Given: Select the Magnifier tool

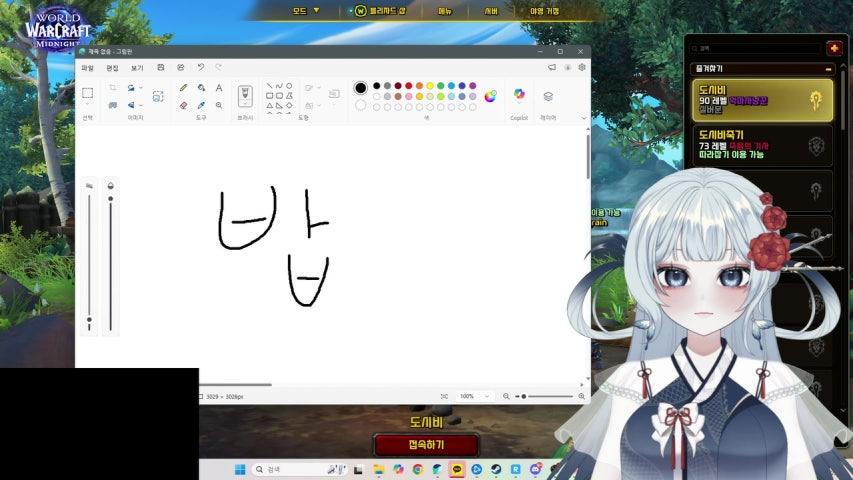Looking at the screenshot, I should click(x=219, y=105).
